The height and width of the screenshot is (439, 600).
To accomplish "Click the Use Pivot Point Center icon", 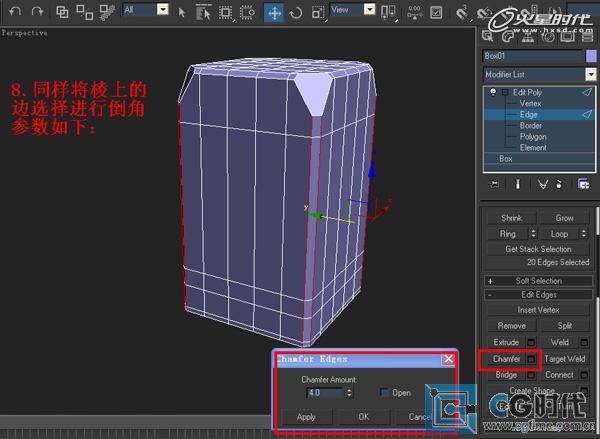I will point(388,12).
